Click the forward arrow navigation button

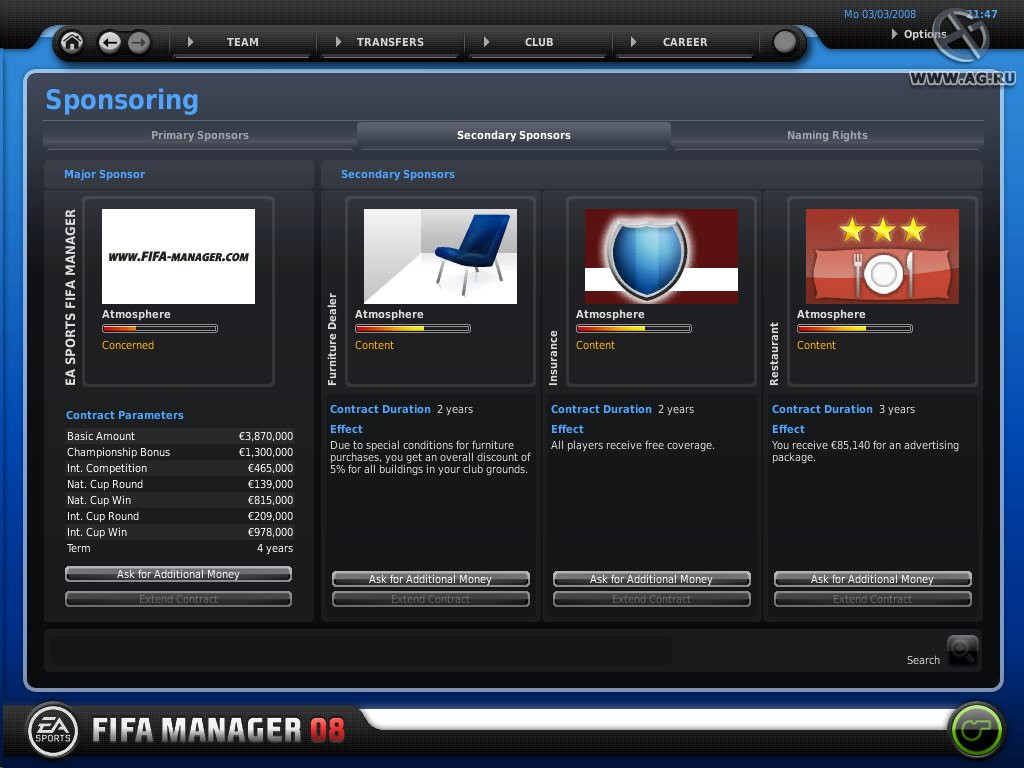tap(138, 42)
